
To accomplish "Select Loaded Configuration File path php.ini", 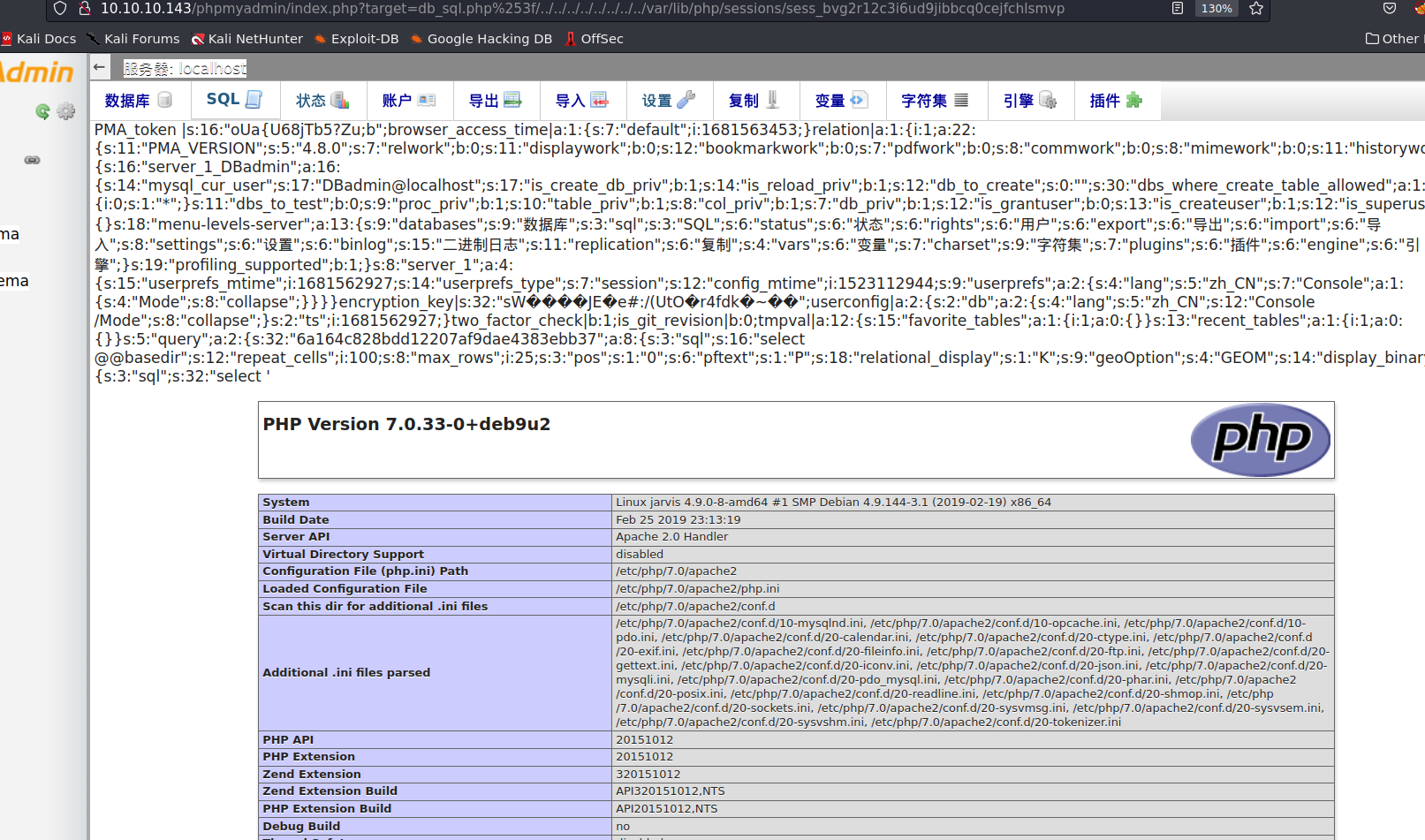I will click(x=697, y=589).
